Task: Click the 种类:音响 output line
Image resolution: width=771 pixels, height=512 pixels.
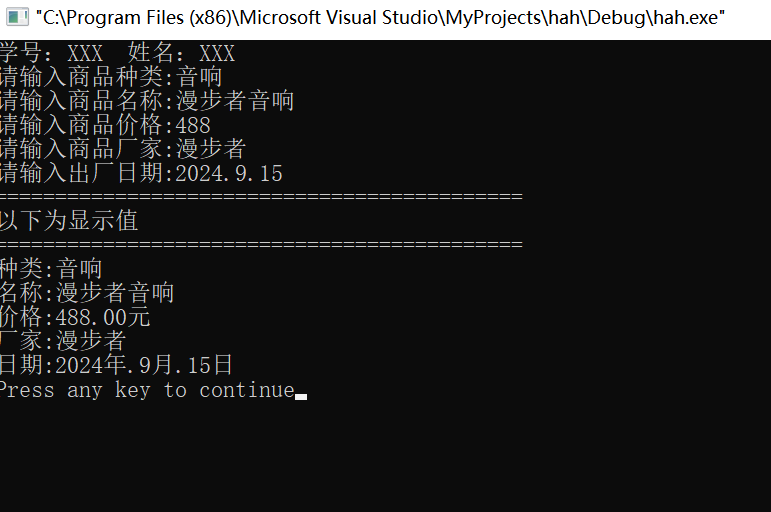Action: click(51, 269)
